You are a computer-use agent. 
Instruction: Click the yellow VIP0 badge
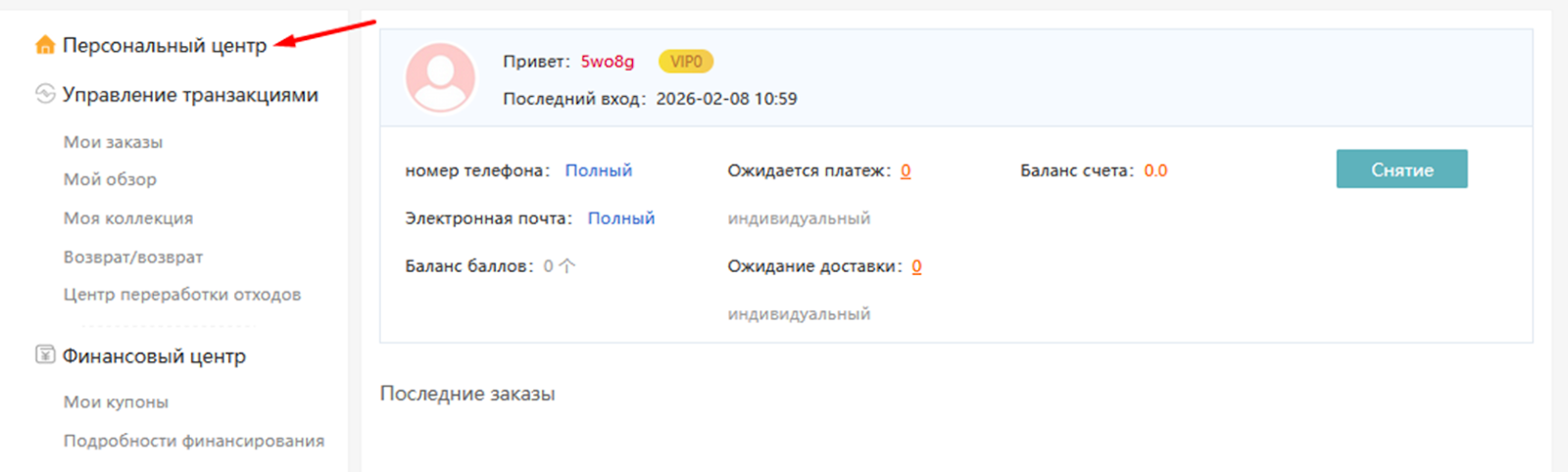coord(686,62)
